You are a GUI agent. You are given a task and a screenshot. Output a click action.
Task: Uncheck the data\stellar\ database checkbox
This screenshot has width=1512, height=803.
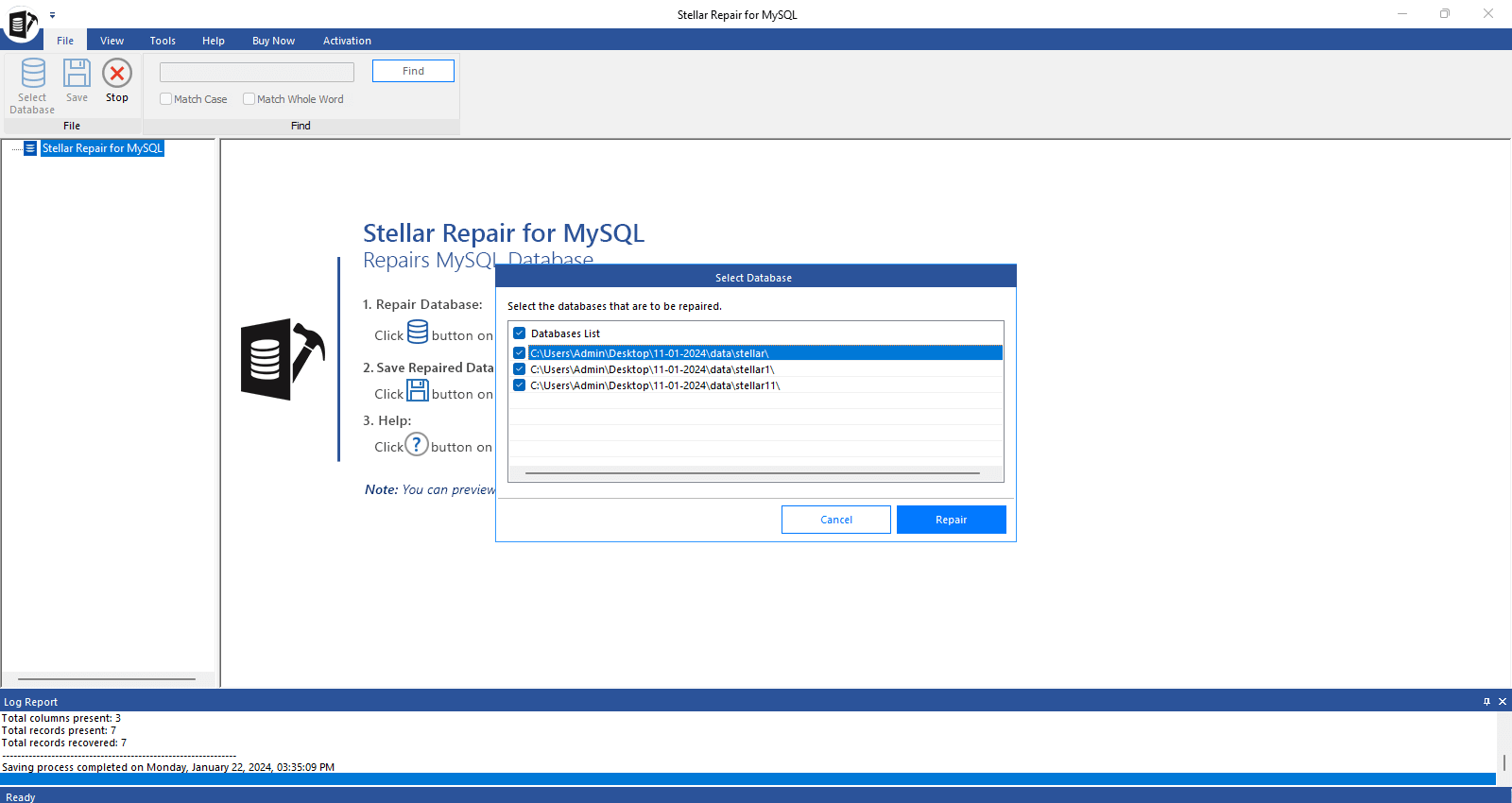pyautogui.click(x=520, y=353)
